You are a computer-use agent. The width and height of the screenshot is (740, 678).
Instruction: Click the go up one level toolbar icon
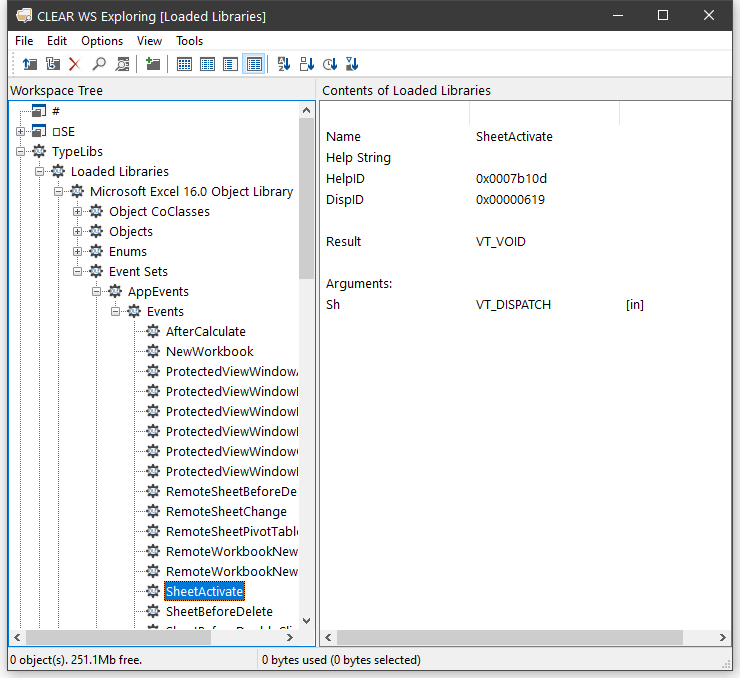pyautogui.click(x=29, y=64)
